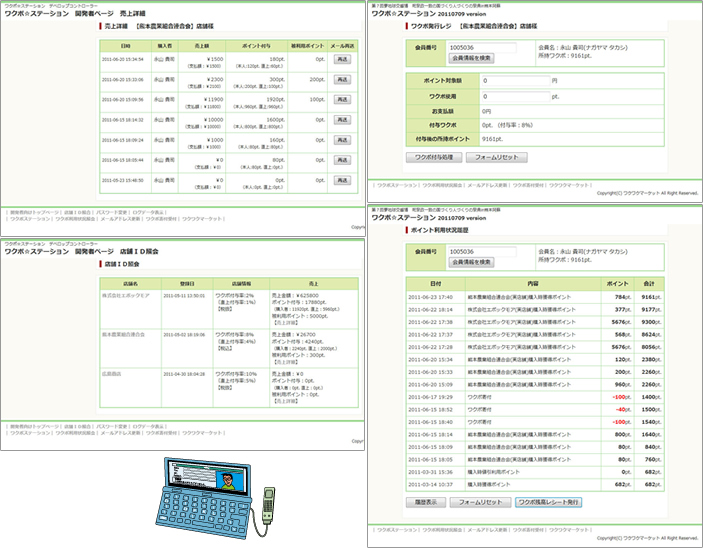
Task: Resend mail for the ¥11900 sale row
Action: [342, 99]
